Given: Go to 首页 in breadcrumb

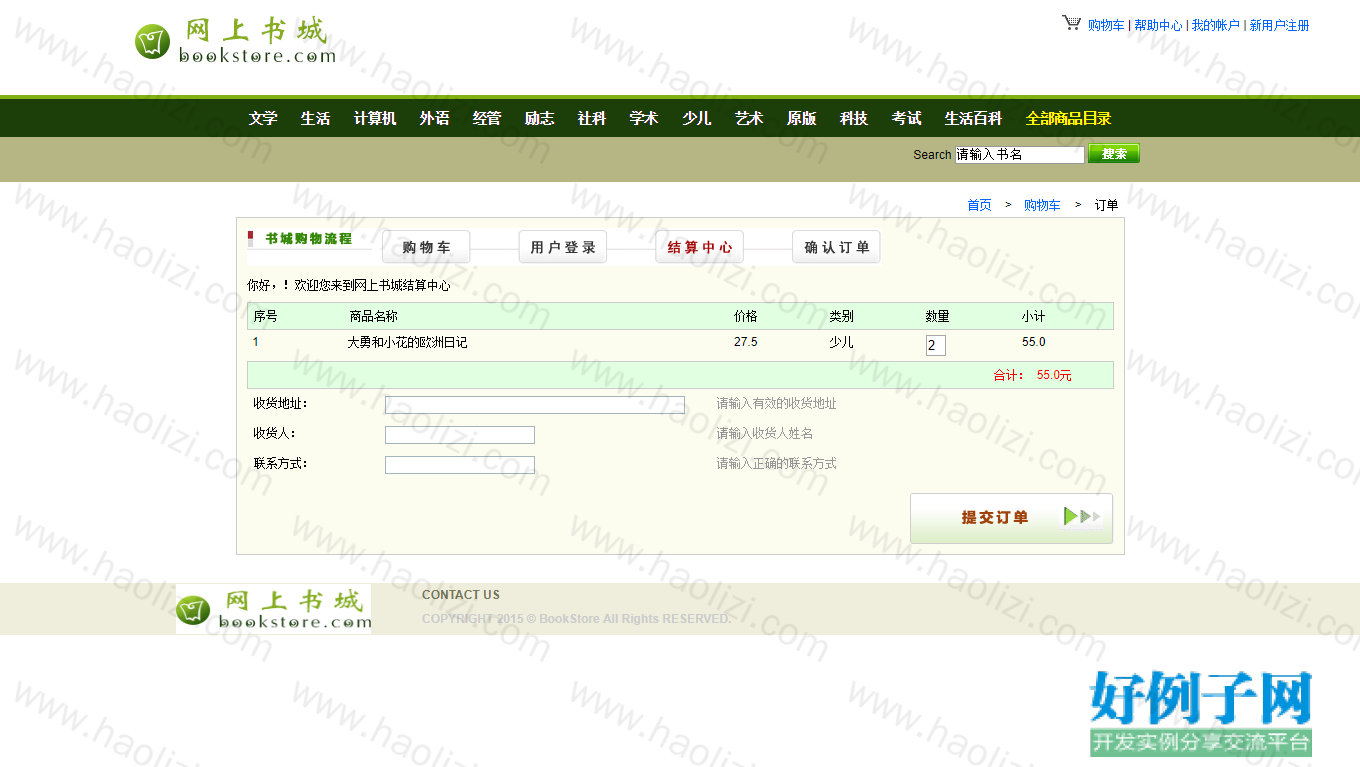Looking at the screenshot, I should point(979,205).
